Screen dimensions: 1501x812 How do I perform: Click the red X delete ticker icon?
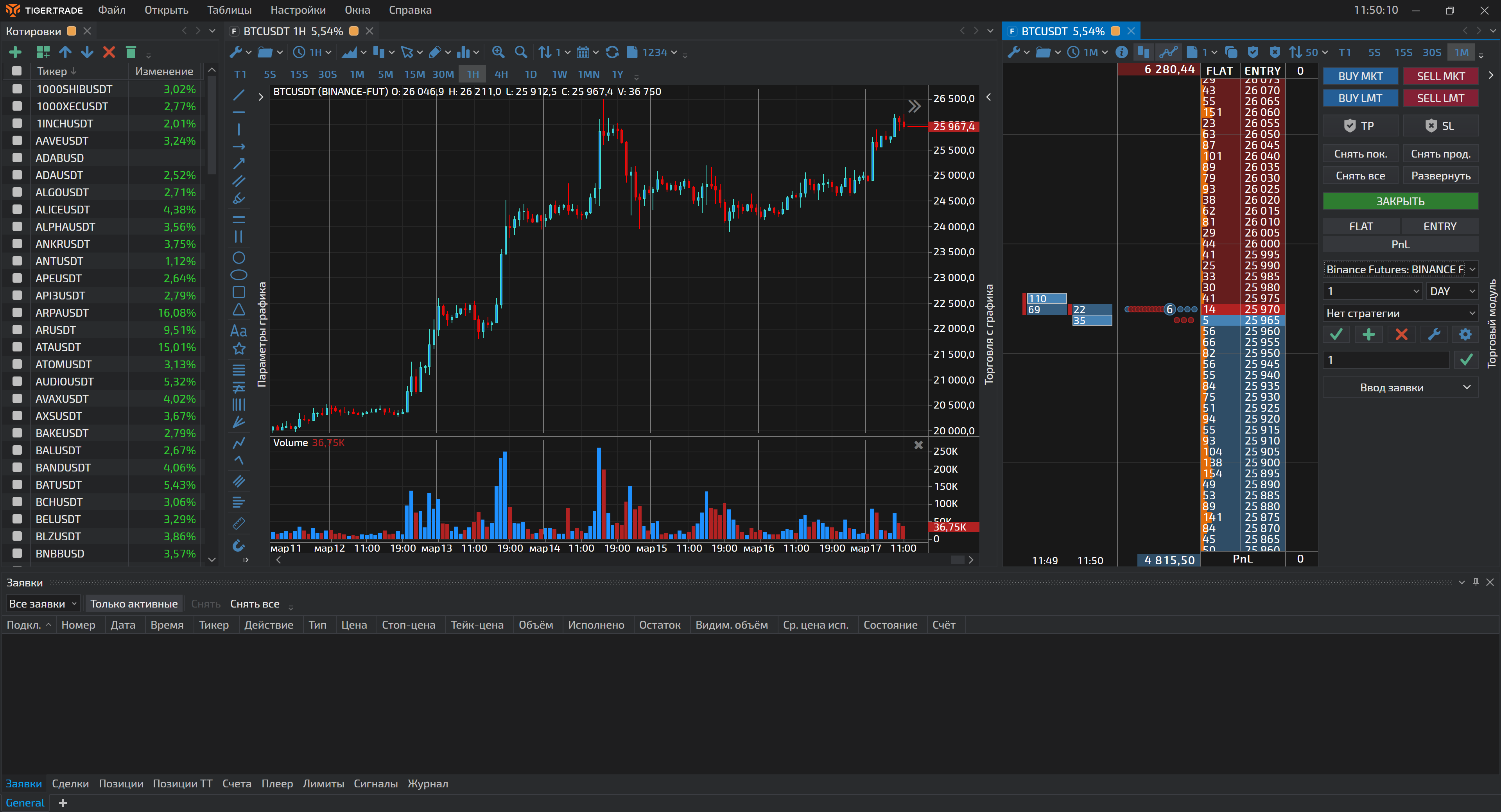coord(109,52)
